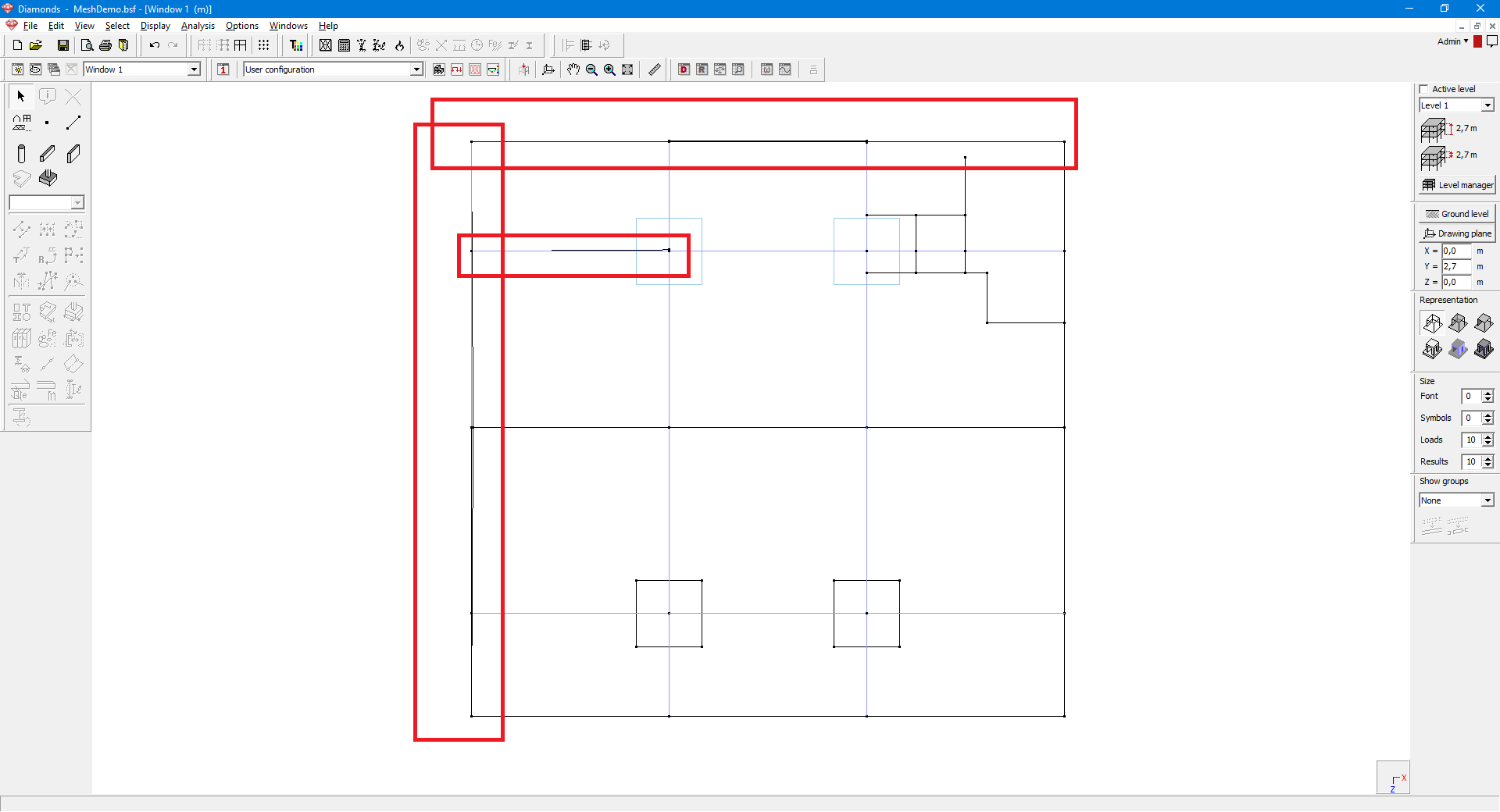The height and width of the screenshot is (812, 1500).
Task: Click the chat bubble icon beside Admin
Action: 1492,41
